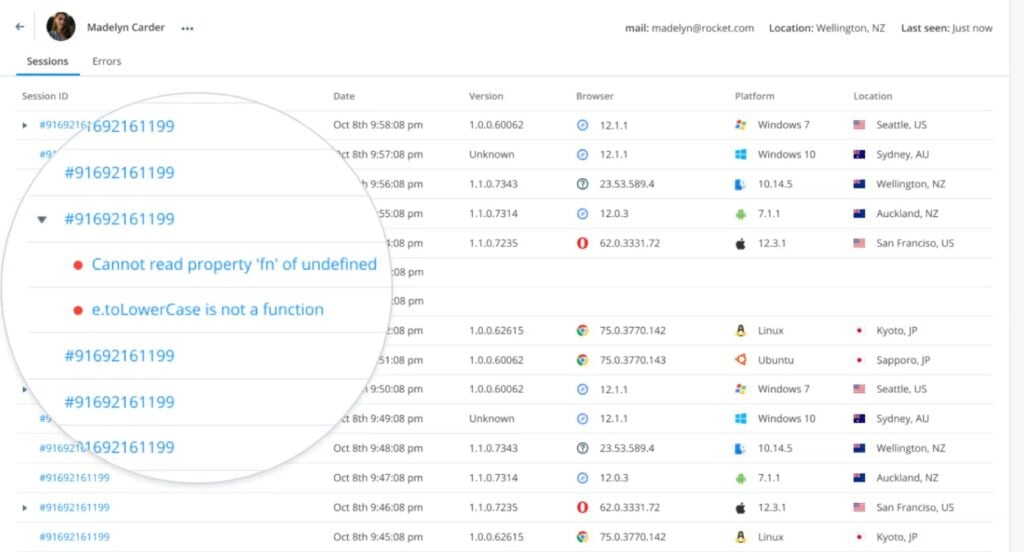Click unknown browser icon in 9:48:08 pm row
The height and width of the screenshot is (552, 1024).
(583, 448)
